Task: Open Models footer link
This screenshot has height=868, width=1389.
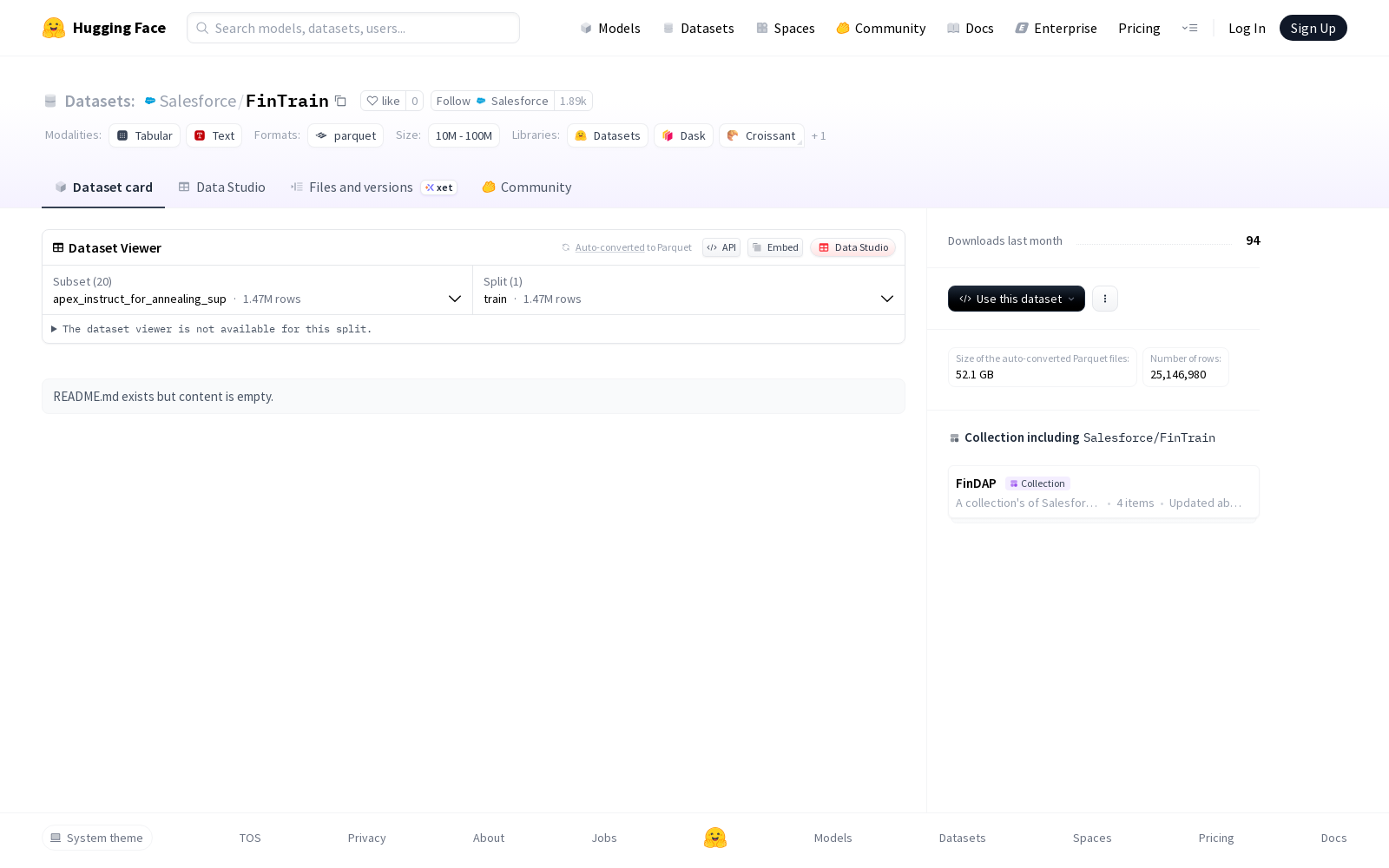Action: pyautogui.click(x=833, y=838)
